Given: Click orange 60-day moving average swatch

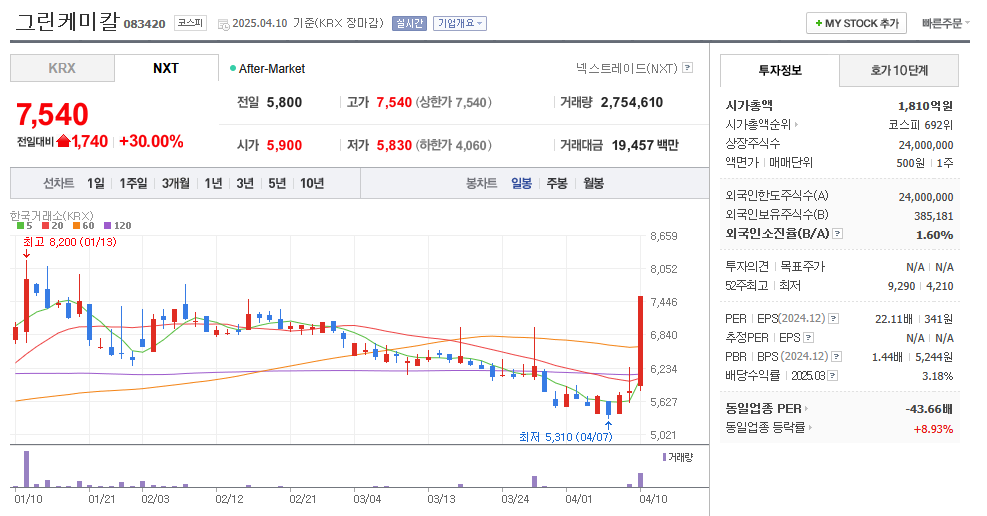Looking at the screenshot, I should pyautogui.click(x=76, y=225).
